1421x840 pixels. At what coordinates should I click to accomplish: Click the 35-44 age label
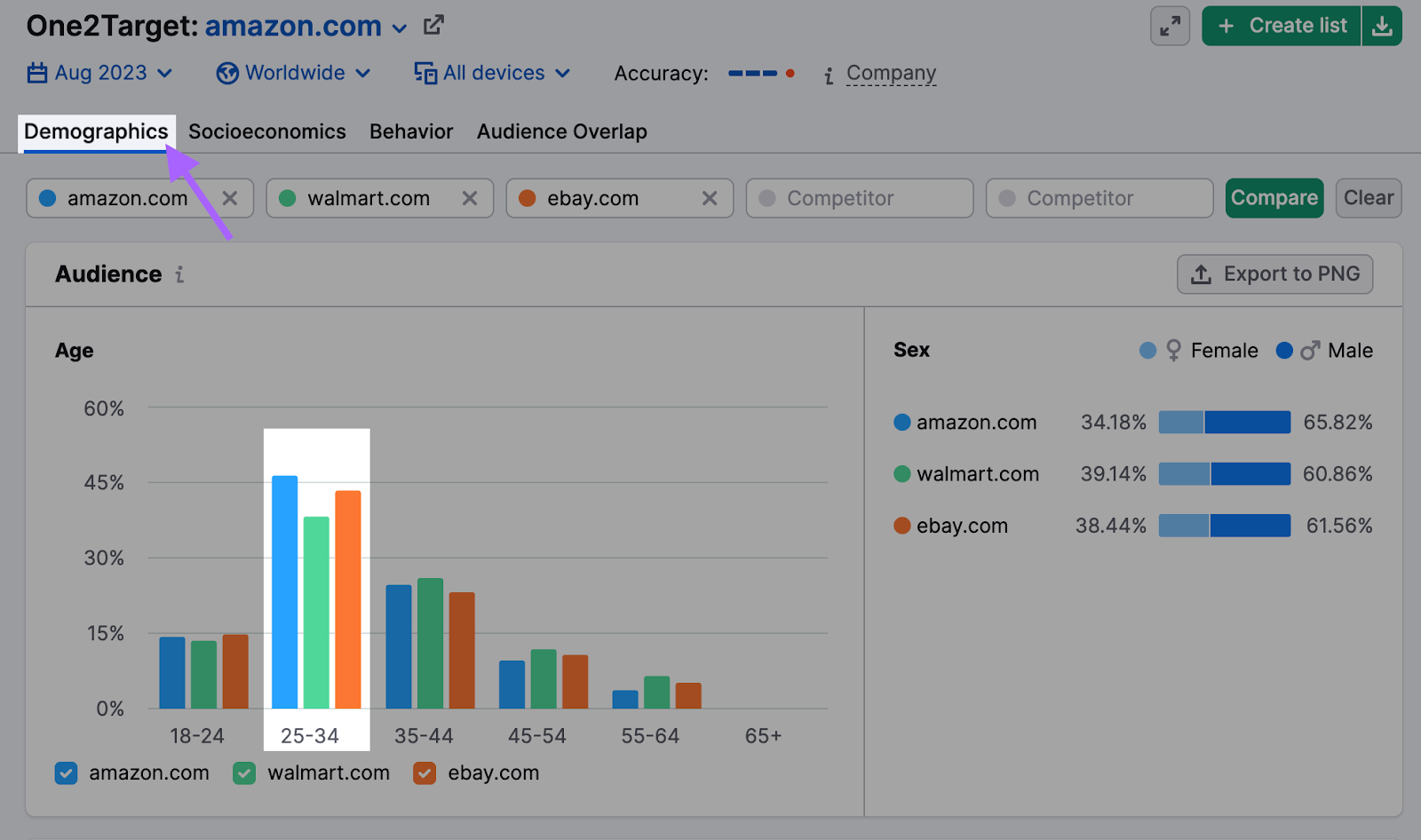pyautogui.click(x=424, y=736)
